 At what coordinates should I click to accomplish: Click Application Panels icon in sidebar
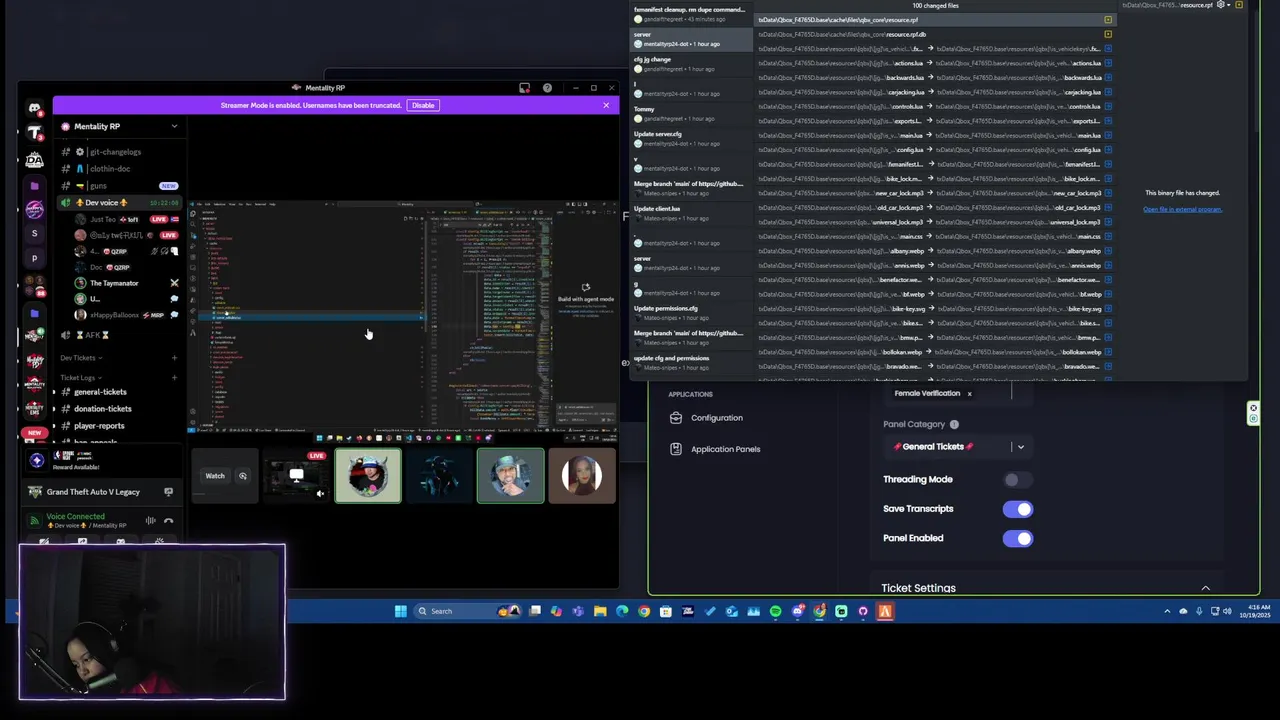(x=676, y=449)
